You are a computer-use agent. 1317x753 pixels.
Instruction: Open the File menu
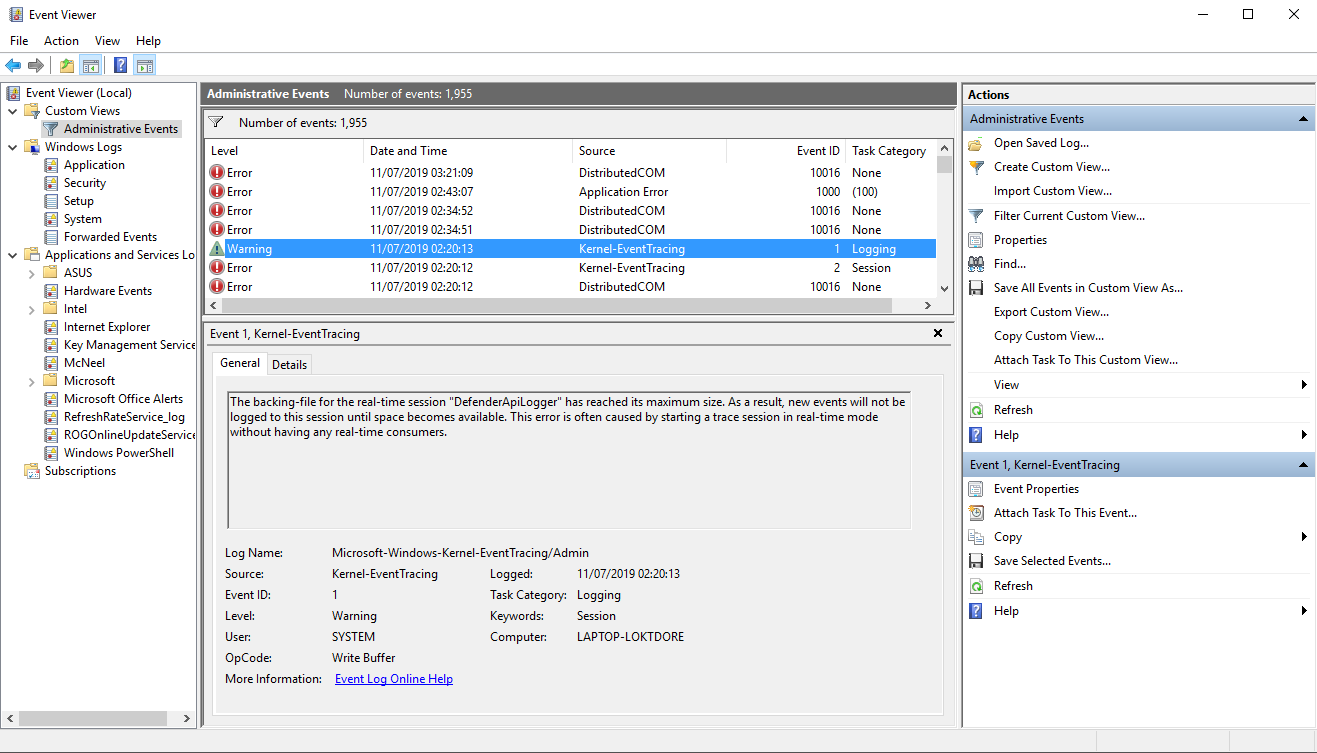click(19, 41)
